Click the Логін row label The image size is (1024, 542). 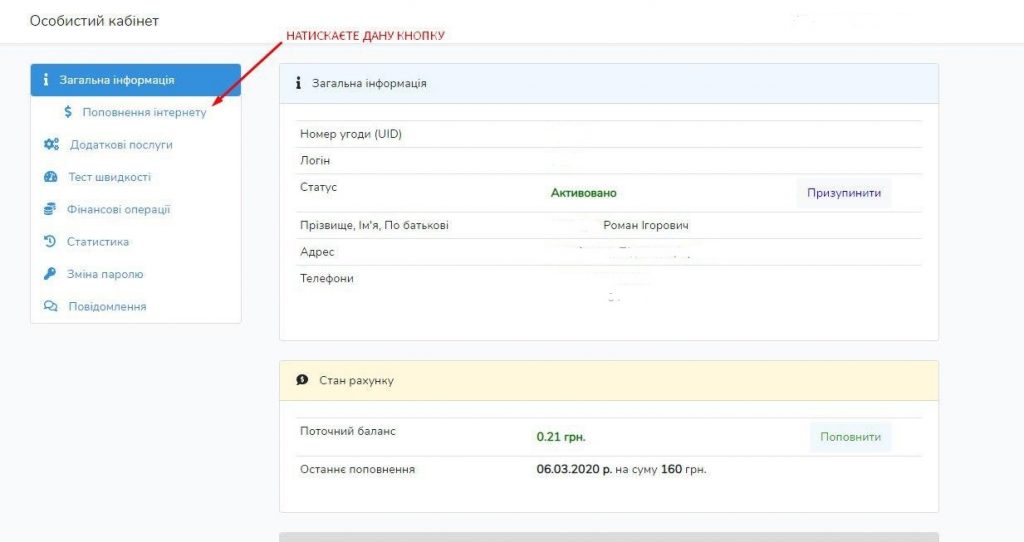pyautogui.click(x=315, y=161)
